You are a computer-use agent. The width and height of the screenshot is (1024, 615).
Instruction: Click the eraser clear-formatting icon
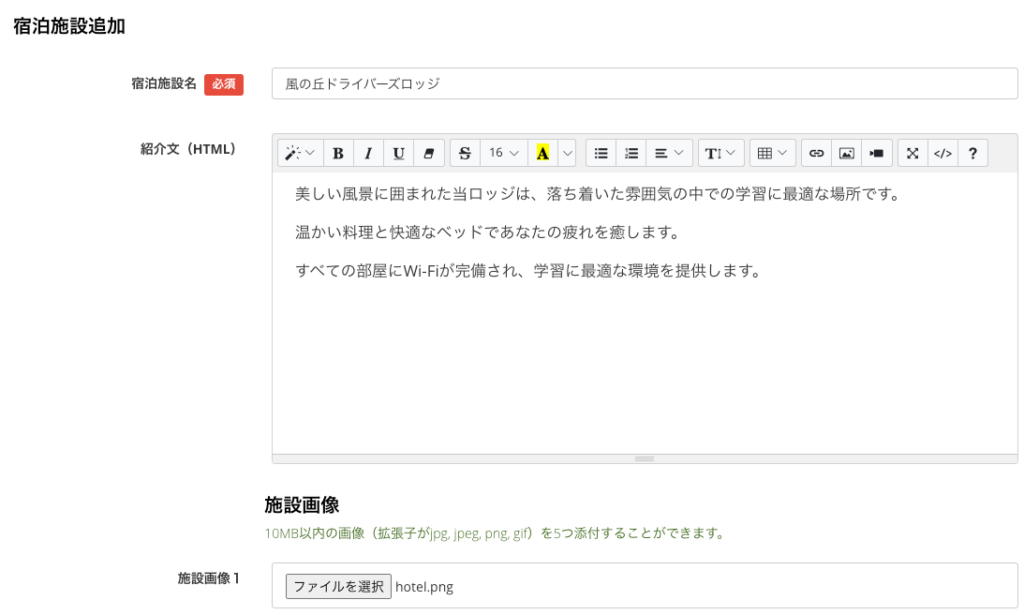tap(429, 153)
